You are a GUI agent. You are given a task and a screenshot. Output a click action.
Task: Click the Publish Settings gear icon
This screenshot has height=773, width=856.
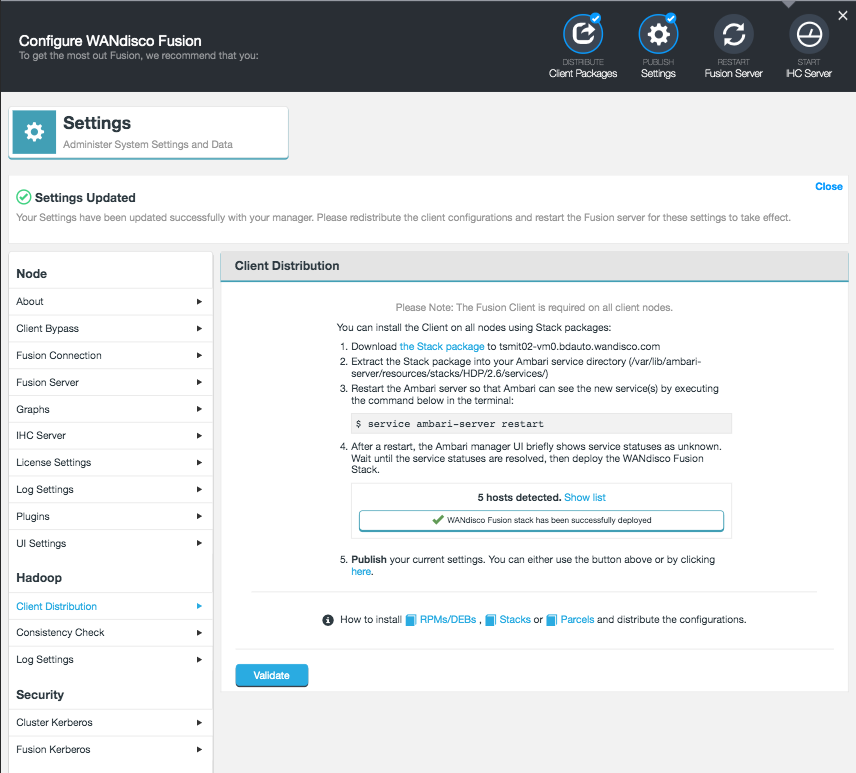[x=658, y=34]
